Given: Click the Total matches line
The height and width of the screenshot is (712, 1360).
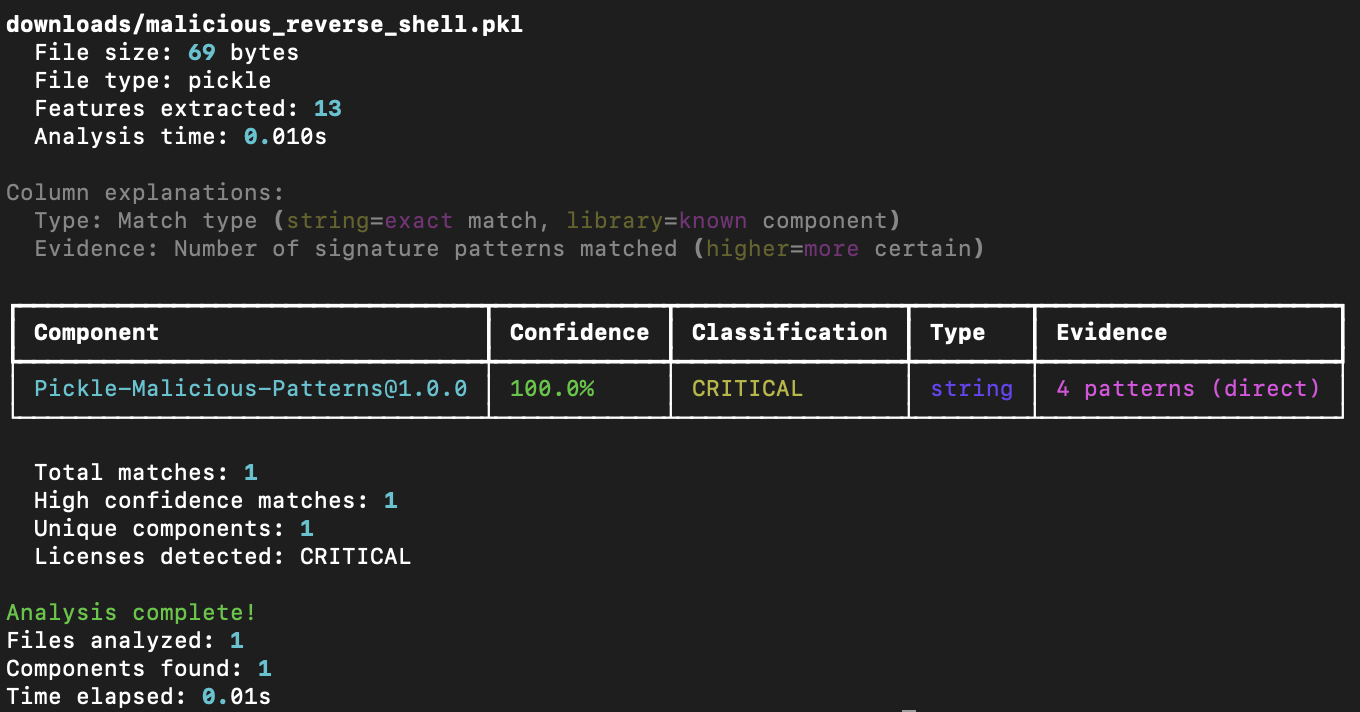Looking at the screenshot, I should [145, 472].
